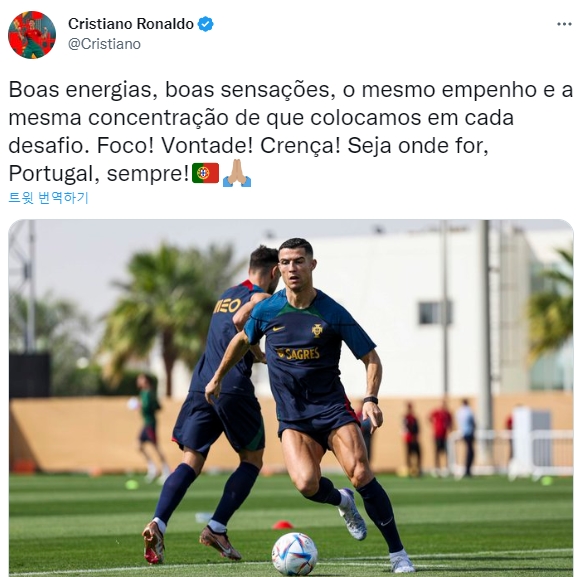Click the soccer ball in the photo

(x=294, y=554)
